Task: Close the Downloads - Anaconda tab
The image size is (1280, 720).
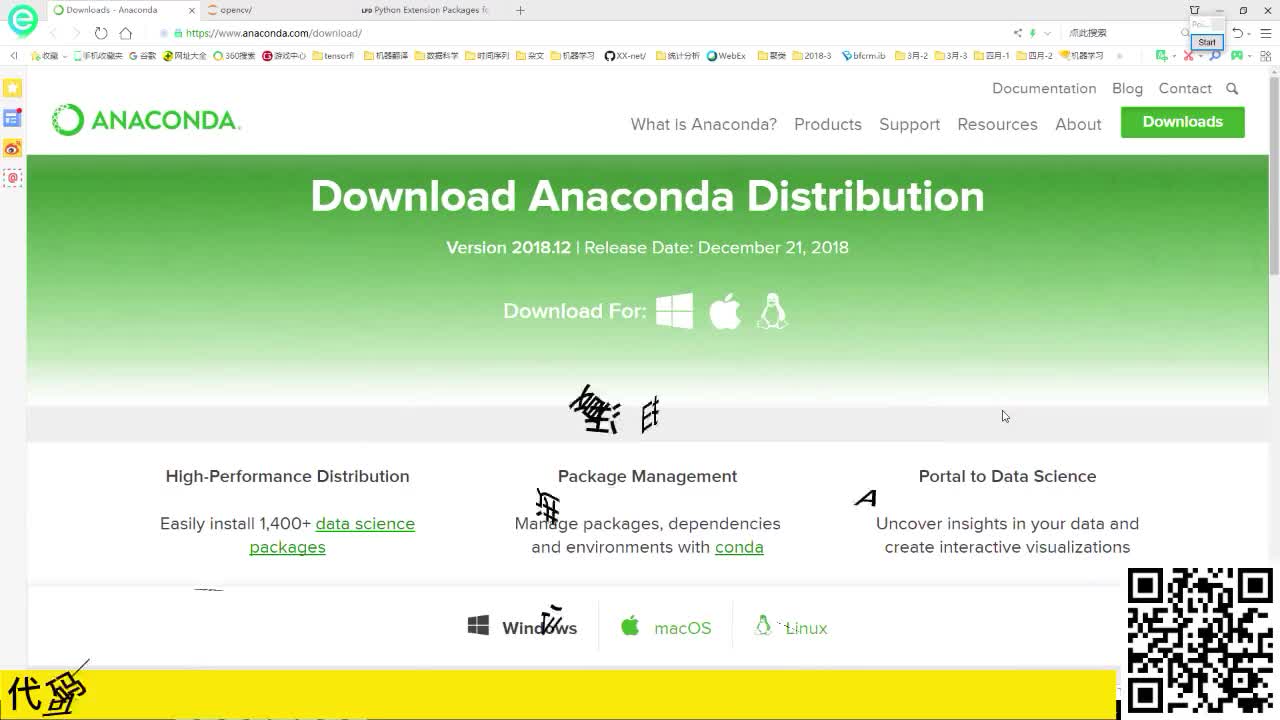Action: pos(192,10)
